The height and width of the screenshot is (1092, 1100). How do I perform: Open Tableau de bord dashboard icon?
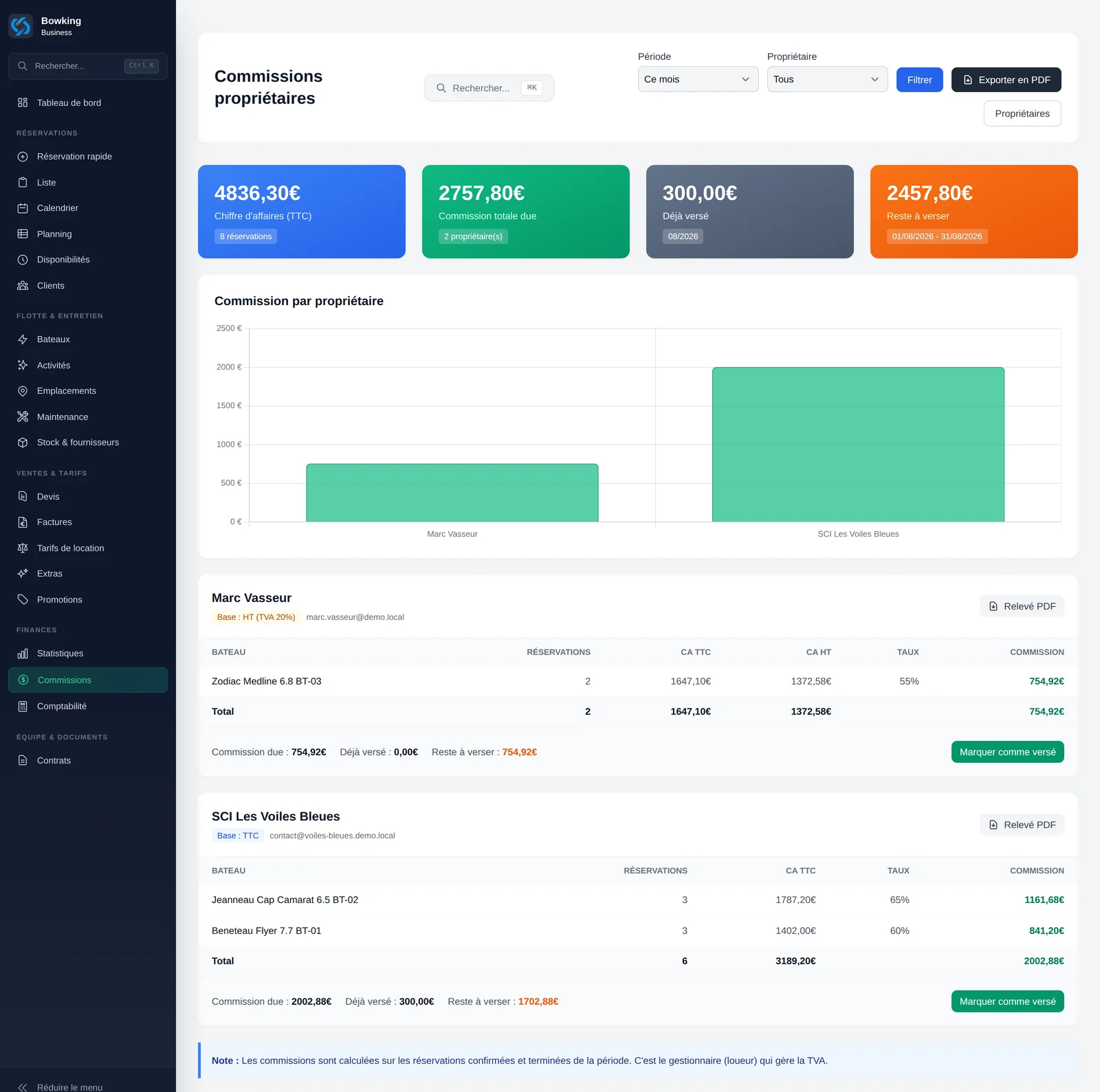[23, 102]
